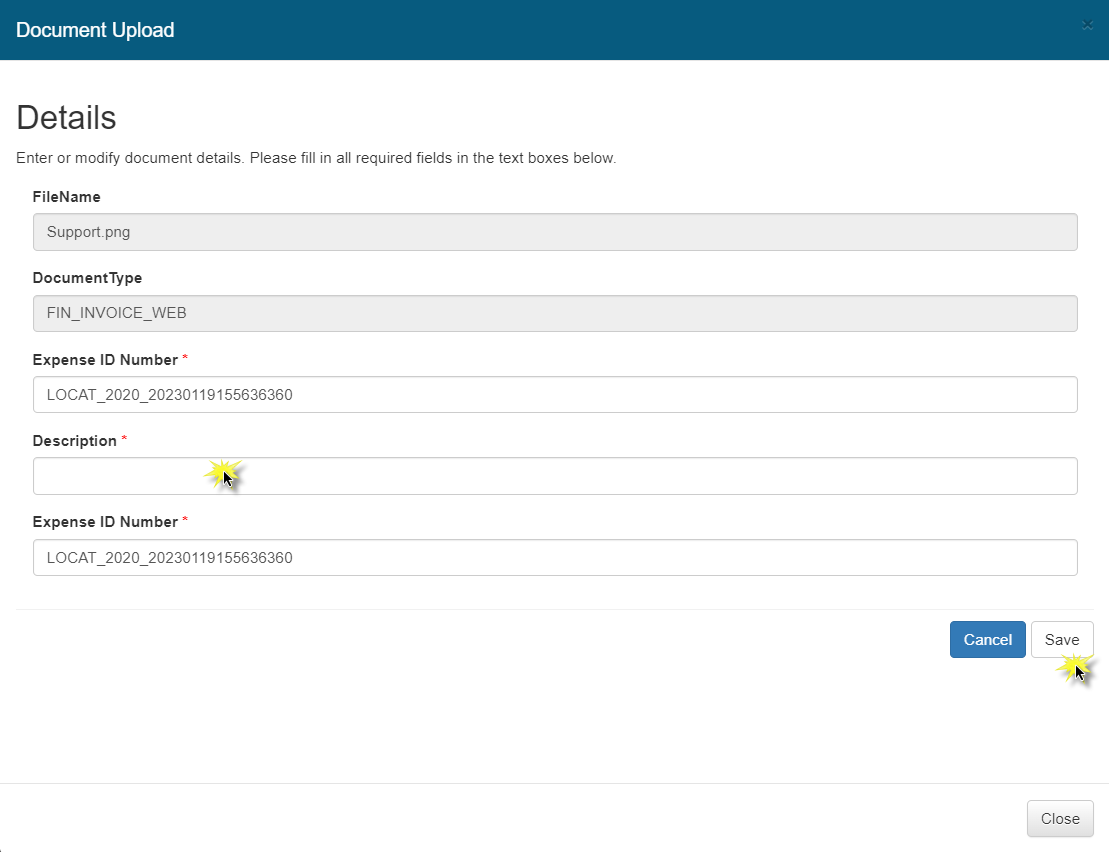Image resolution: width=1109 pixels, height=852 pixels.
Task: Click the 'Enter or modify document details' text
Action: 316,158
